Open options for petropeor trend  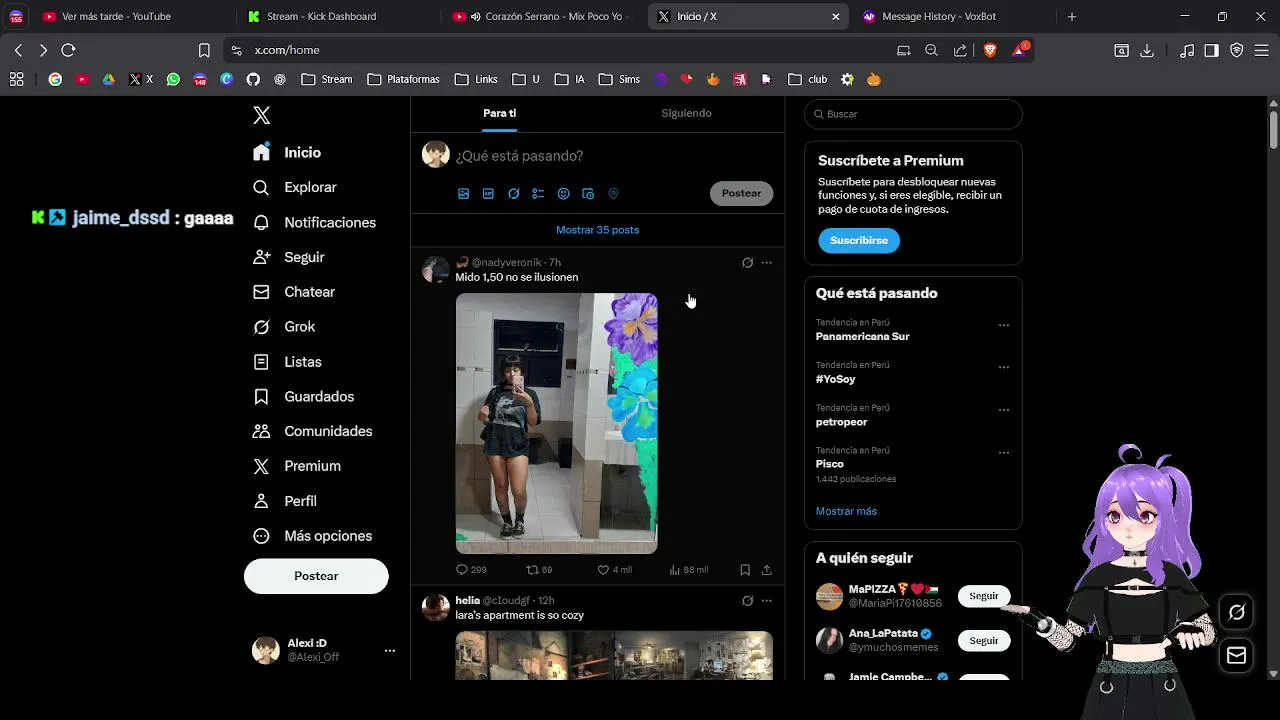click(x=1004, y=410)
